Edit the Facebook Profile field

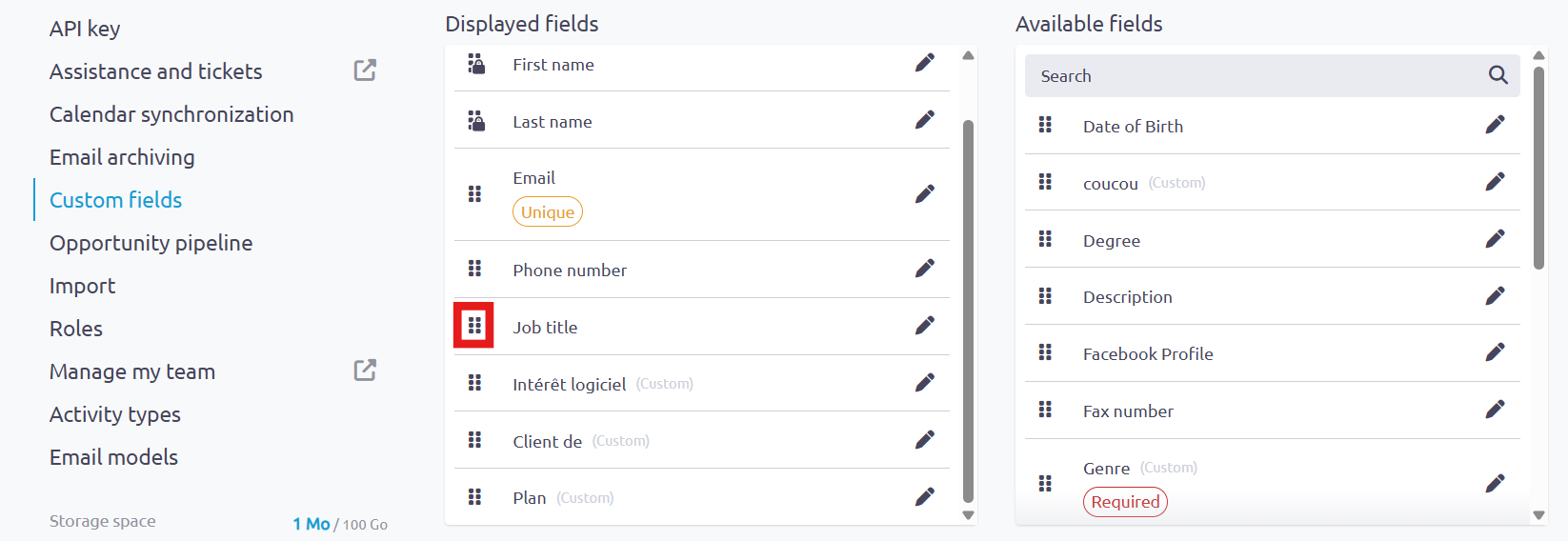[x=1495, y=352]
